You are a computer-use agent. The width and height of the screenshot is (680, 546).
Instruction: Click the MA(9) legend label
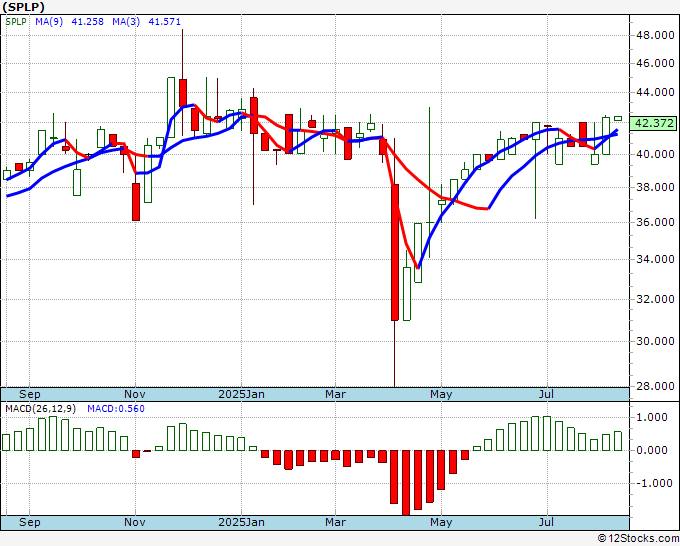point(49,22)
